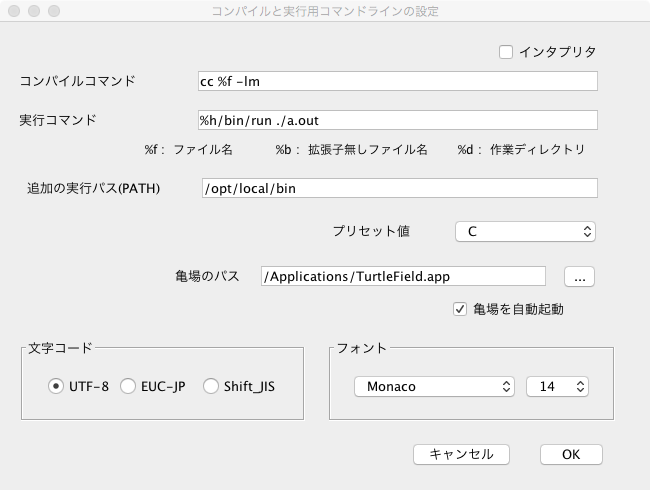This screenshot has width=650, height=490.
Task: Click the window zoom button in the title bar
Action: coord(53,12)
